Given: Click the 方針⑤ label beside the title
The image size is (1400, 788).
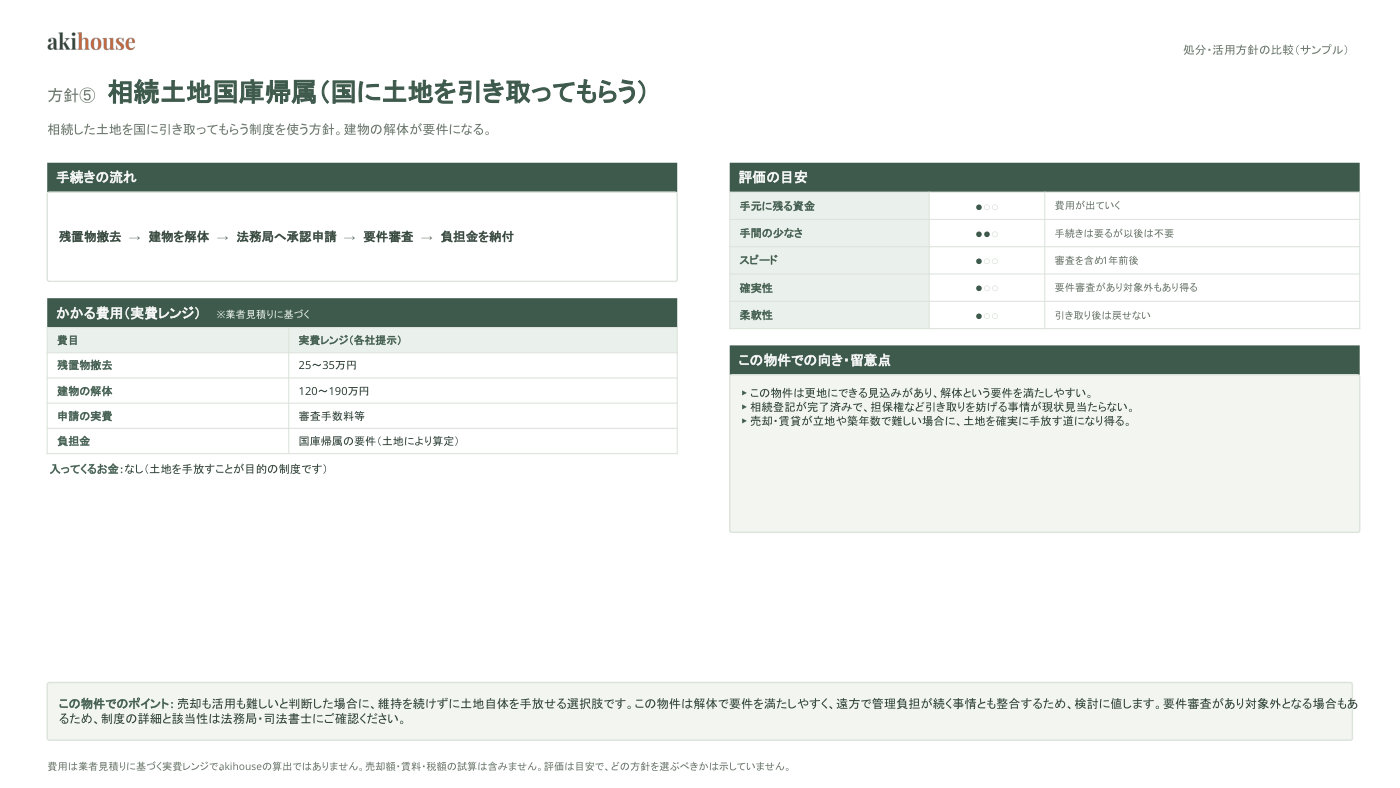Looking at the screenshot, I should [71, 95].
